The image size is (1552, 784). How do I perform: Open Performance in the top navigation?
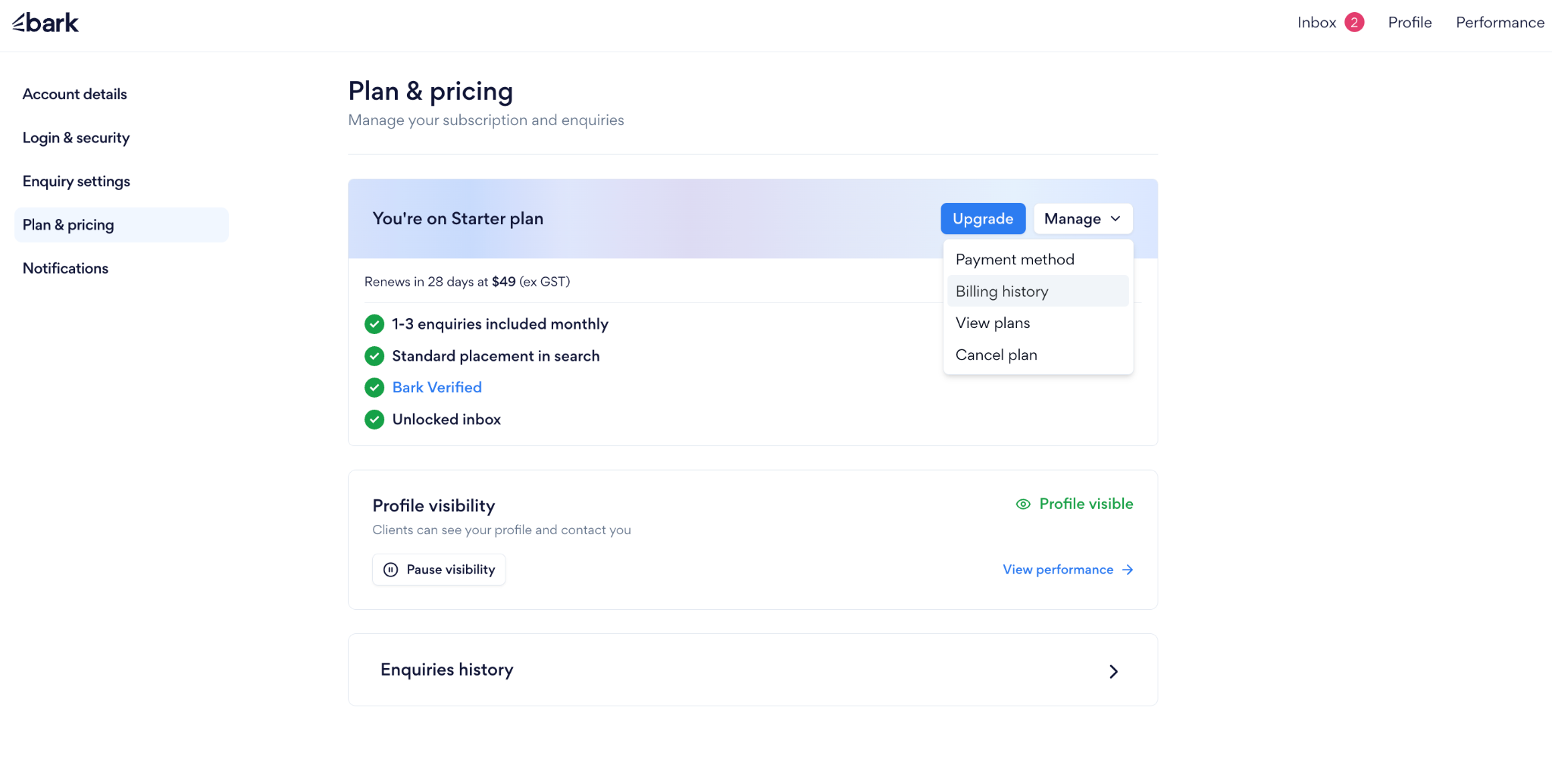click(x=1500, y=23)
